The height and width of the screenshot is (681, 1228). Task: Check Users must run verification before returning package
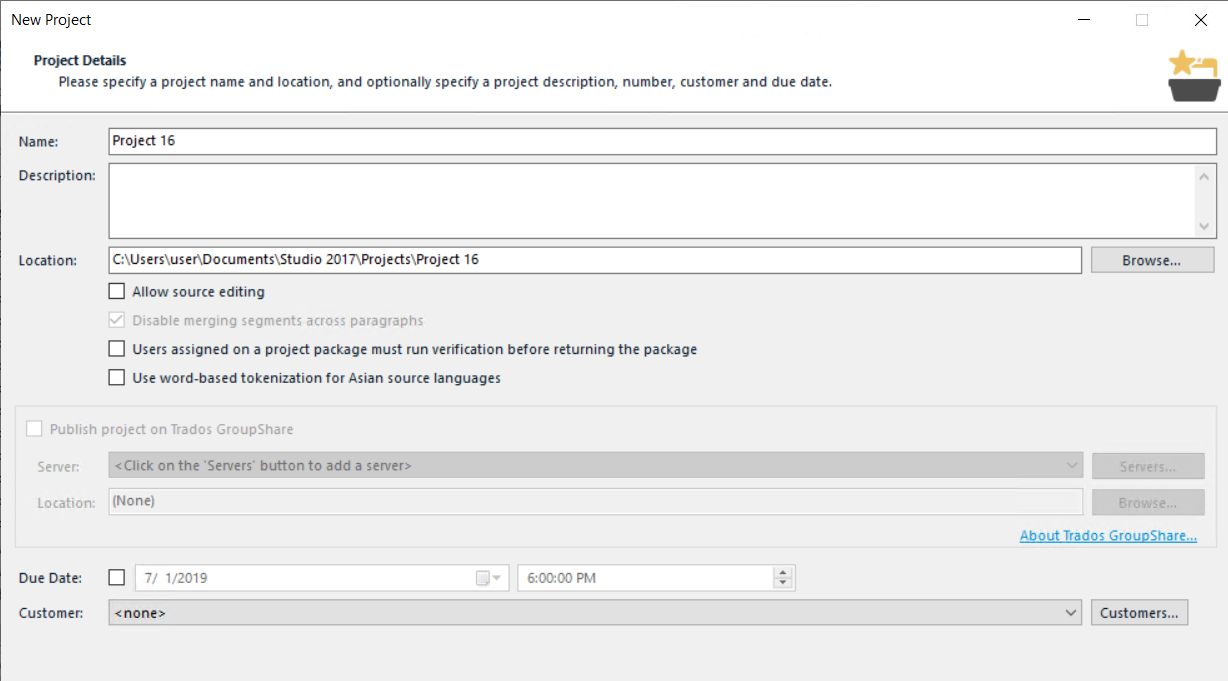click(x=117, y=350)
